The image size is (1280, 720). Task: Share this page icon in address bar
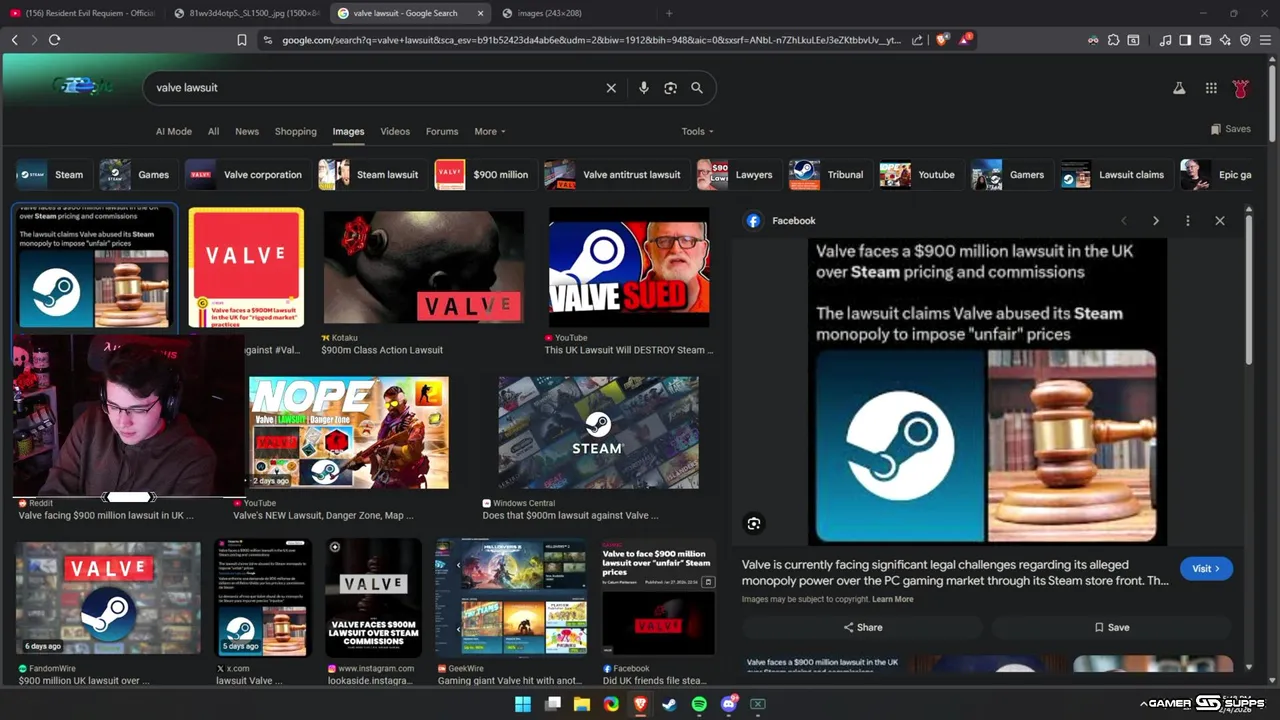click(x=917, y=40)
